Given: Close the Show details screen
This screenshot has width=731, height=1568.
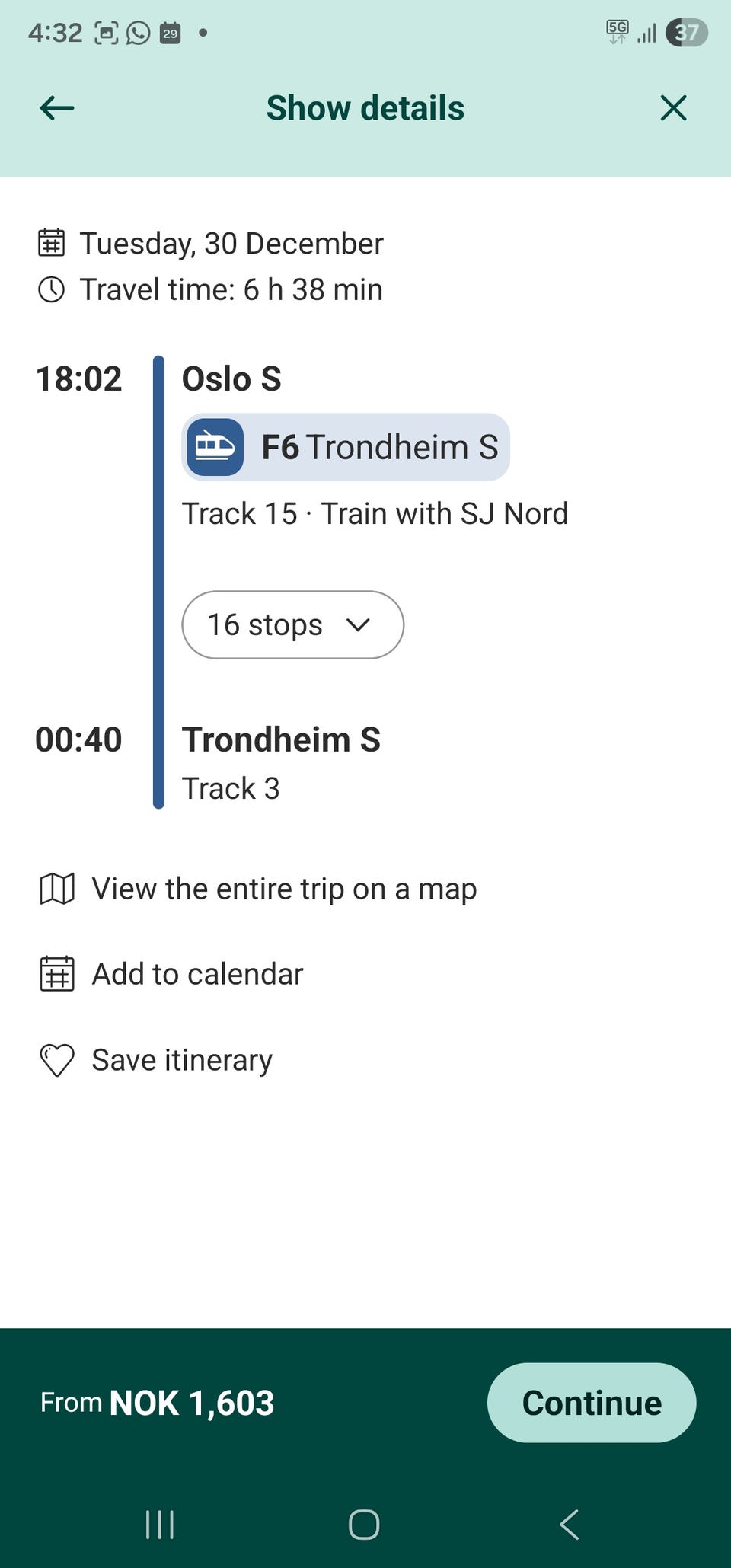Looking at the screenshot, I should coord(674,108).
